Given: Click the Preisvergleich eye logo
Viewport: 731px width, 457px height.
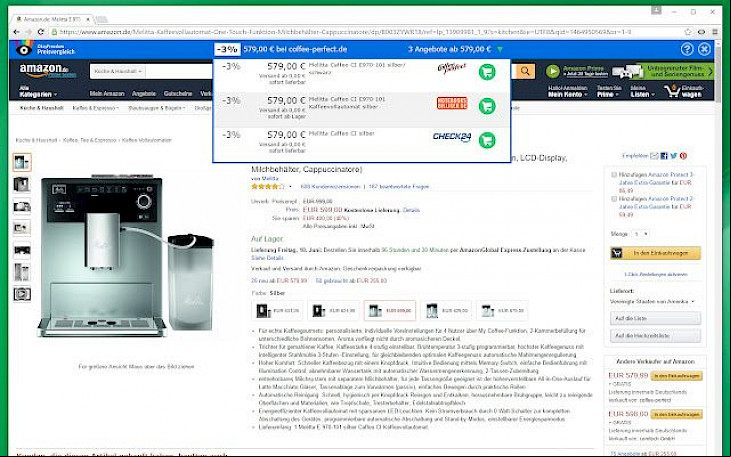Looking at the screenshot, I should (24, 48).
